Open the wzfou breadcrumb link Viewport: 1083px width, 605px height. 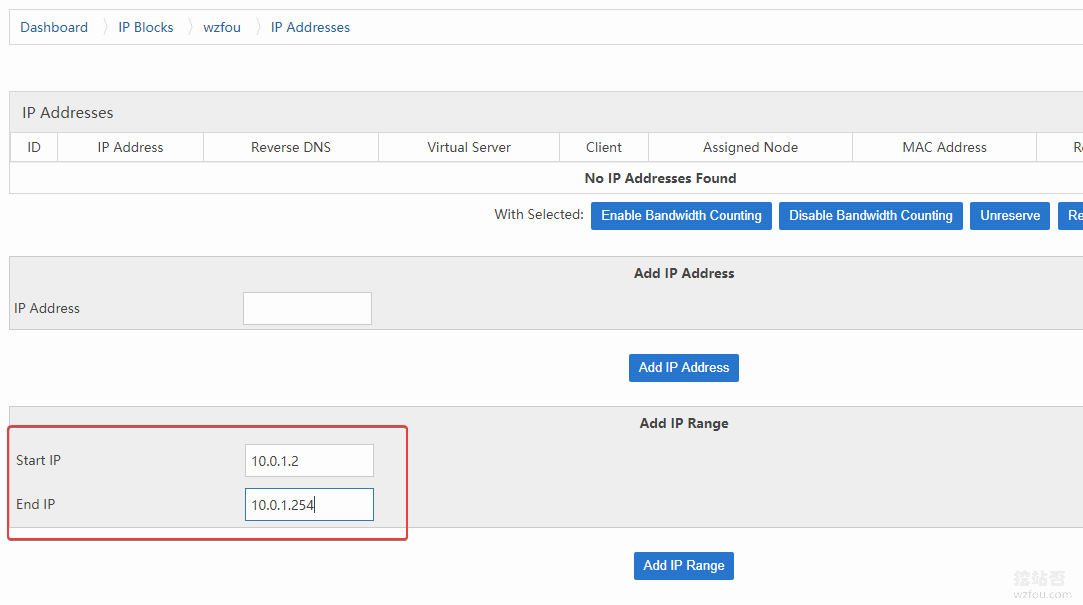[x=222, y=28]
